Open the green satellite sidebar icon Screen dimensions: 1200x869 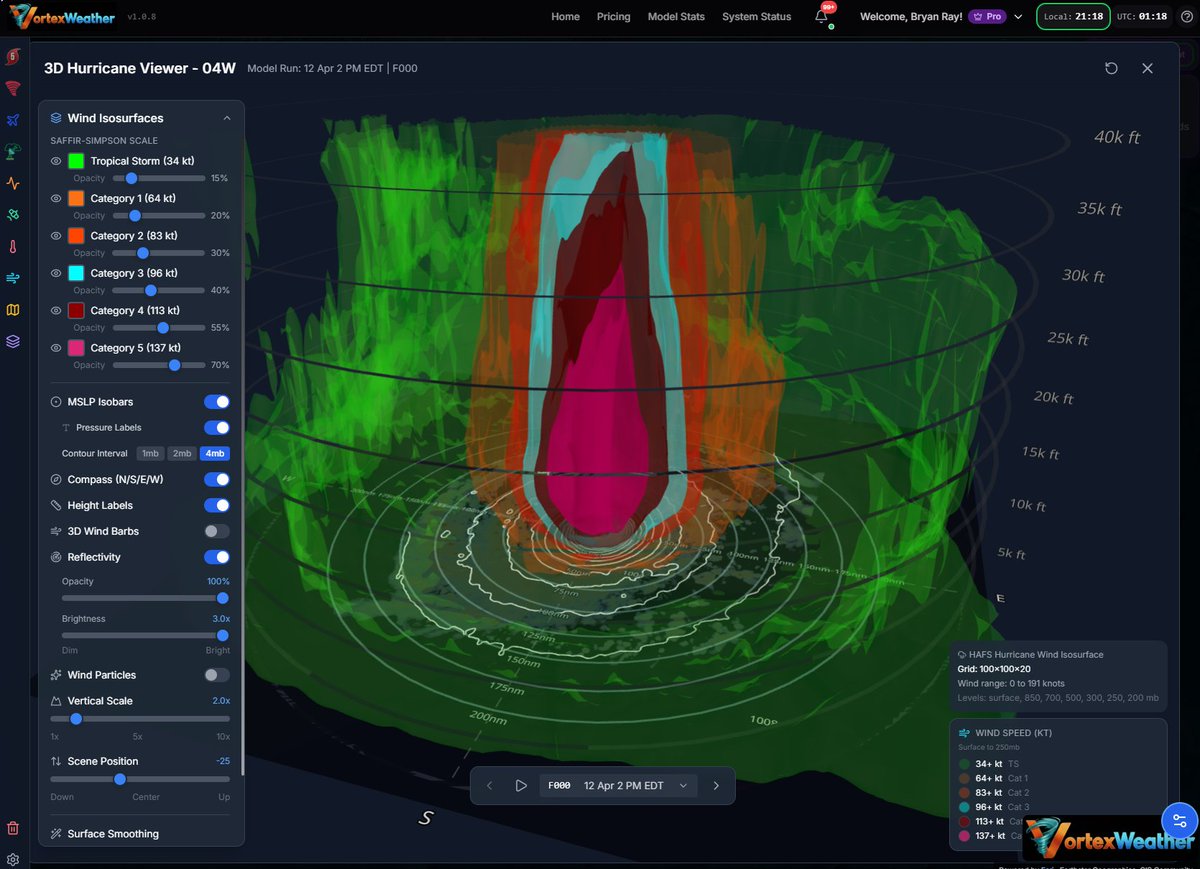(x=13, y=214)
